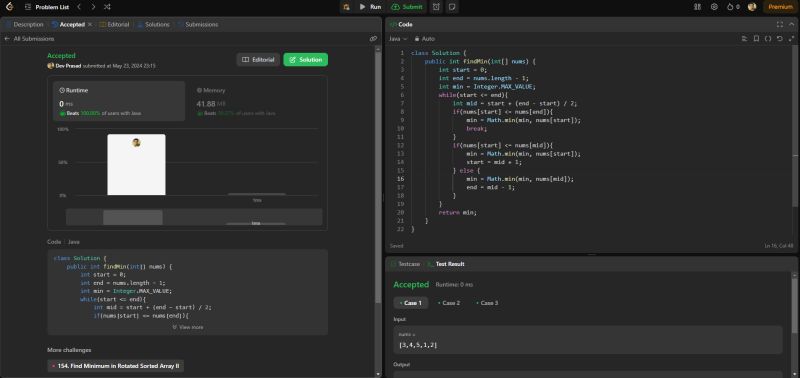This screenshot has width=800, height=378.
Task: Close the Accepted tab
Action: coord(90,24)
